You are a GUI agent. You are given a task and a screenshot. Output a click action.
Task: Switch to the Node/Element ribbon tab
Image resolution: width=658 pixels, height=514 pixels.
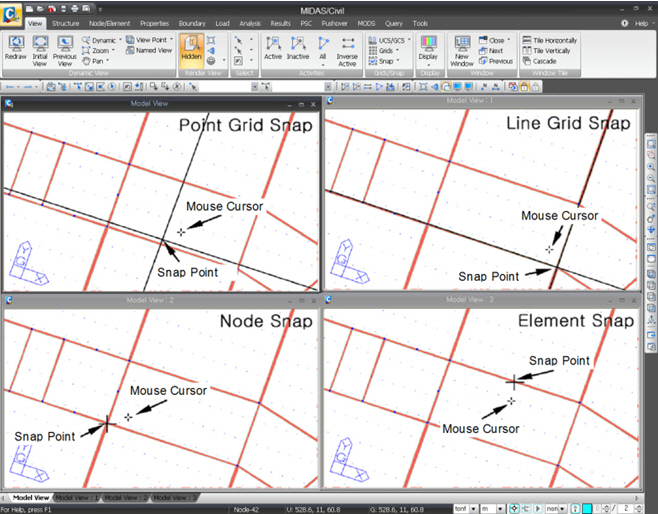[x=110, y=22]
